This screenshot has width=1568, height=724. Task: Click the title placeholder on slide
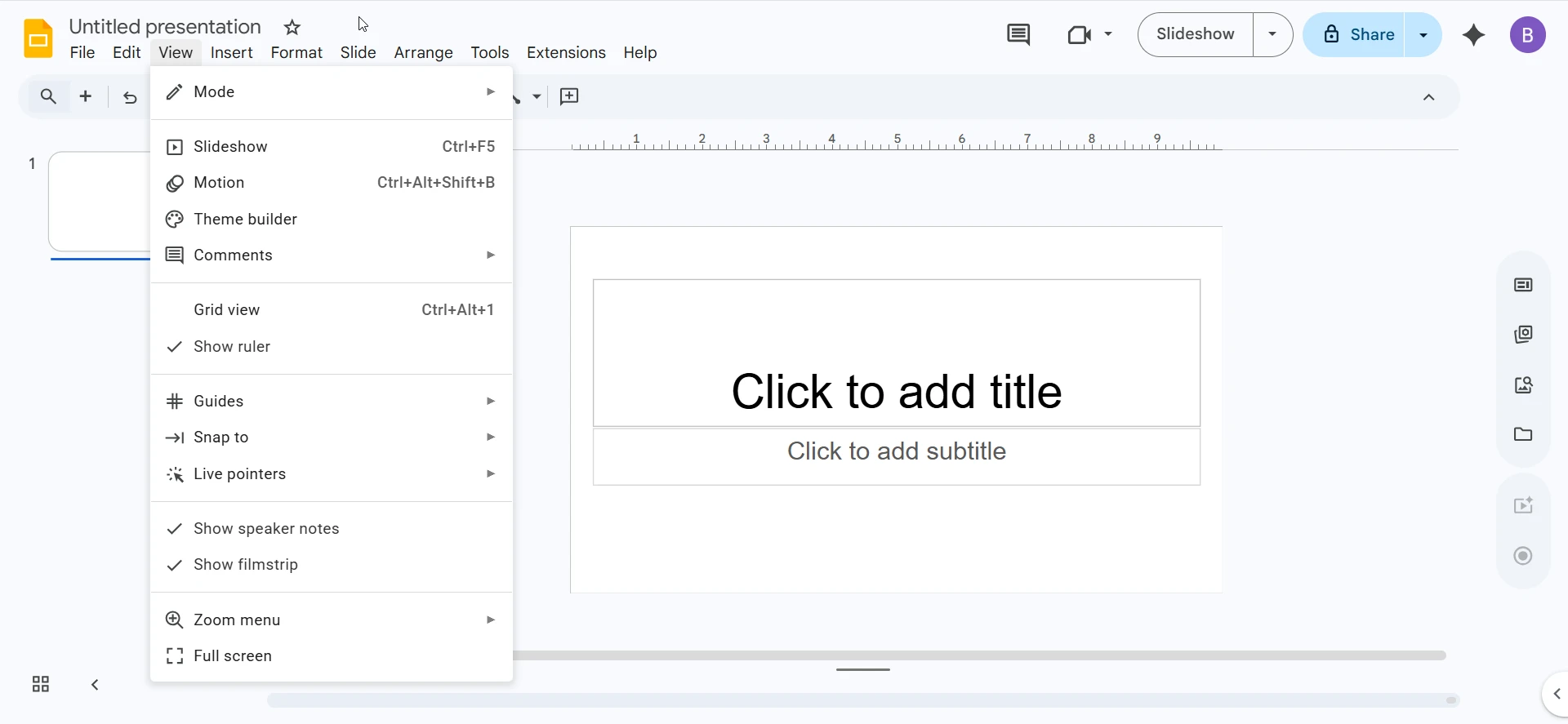click(x=896, y=391)
